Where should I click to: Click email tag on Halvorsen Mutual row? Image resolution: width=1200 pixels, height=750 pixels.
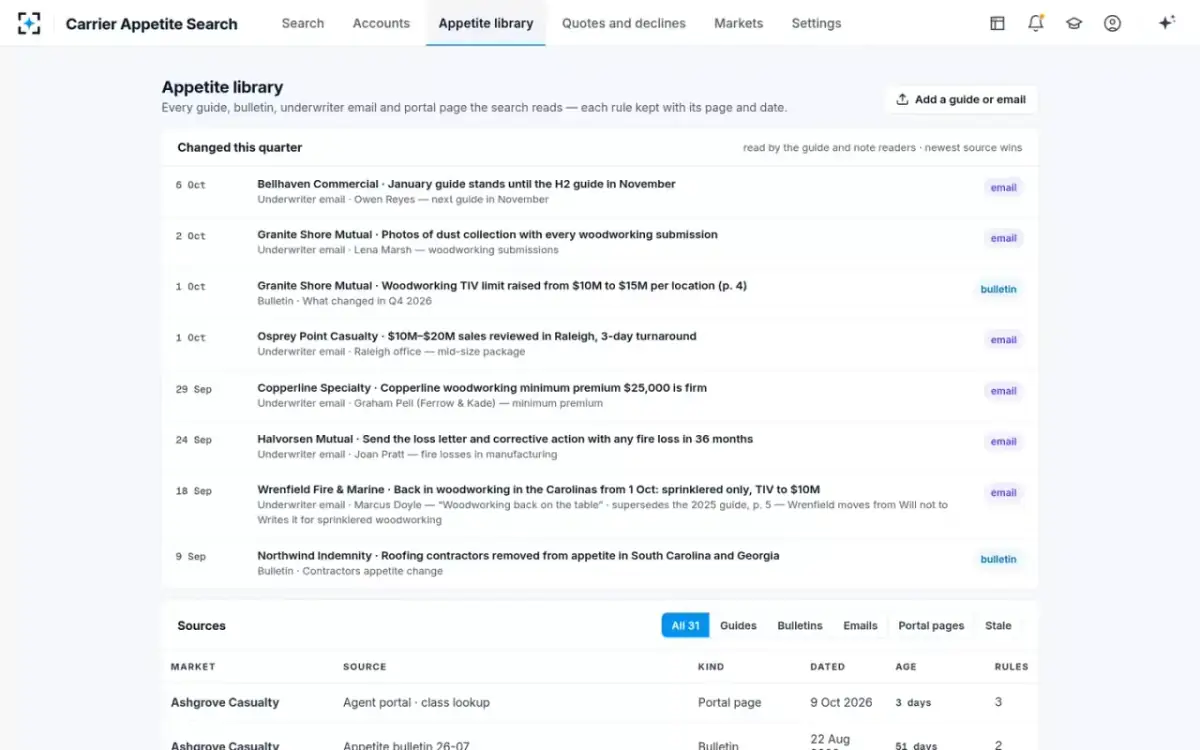(1003, 442)
